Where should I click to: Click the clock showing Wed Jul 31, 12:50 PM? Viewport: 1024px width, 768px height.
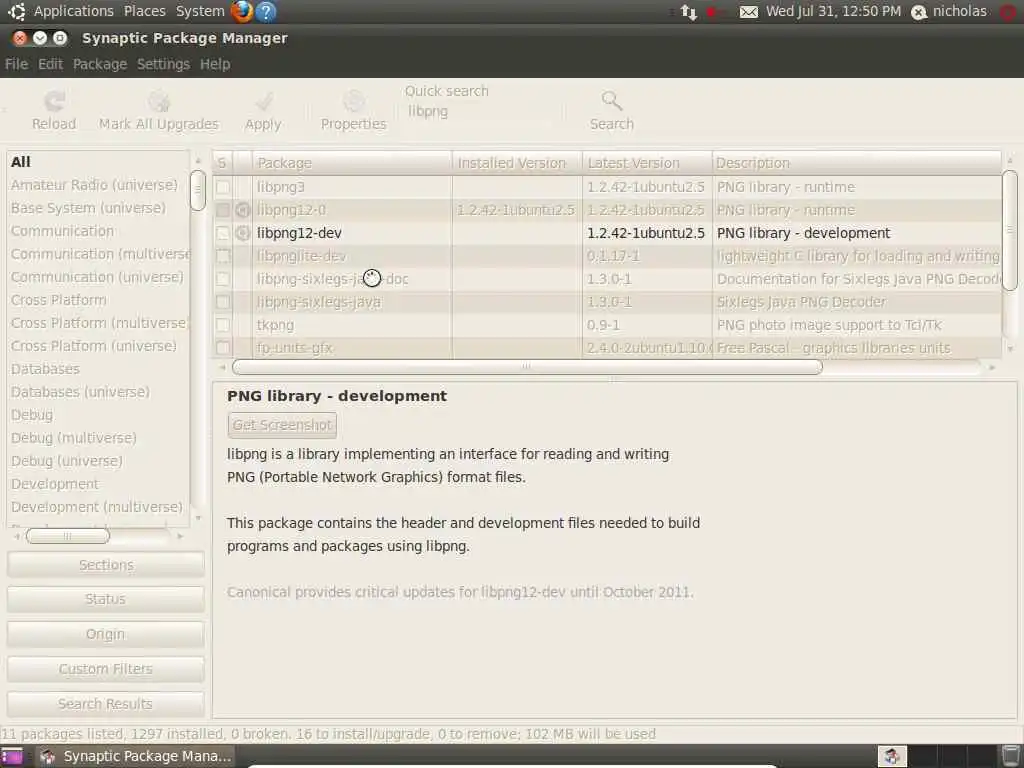click(833, 11)
